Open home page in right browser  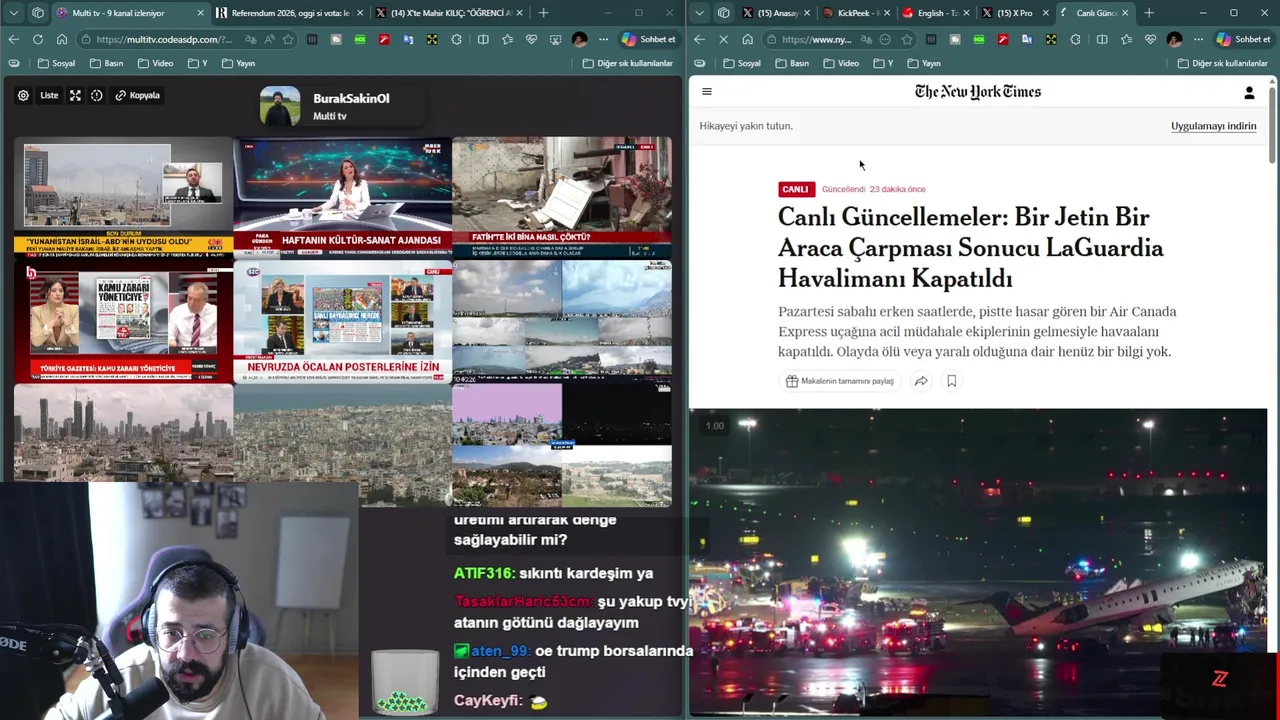pyautogui.click(x=747, y=39)
